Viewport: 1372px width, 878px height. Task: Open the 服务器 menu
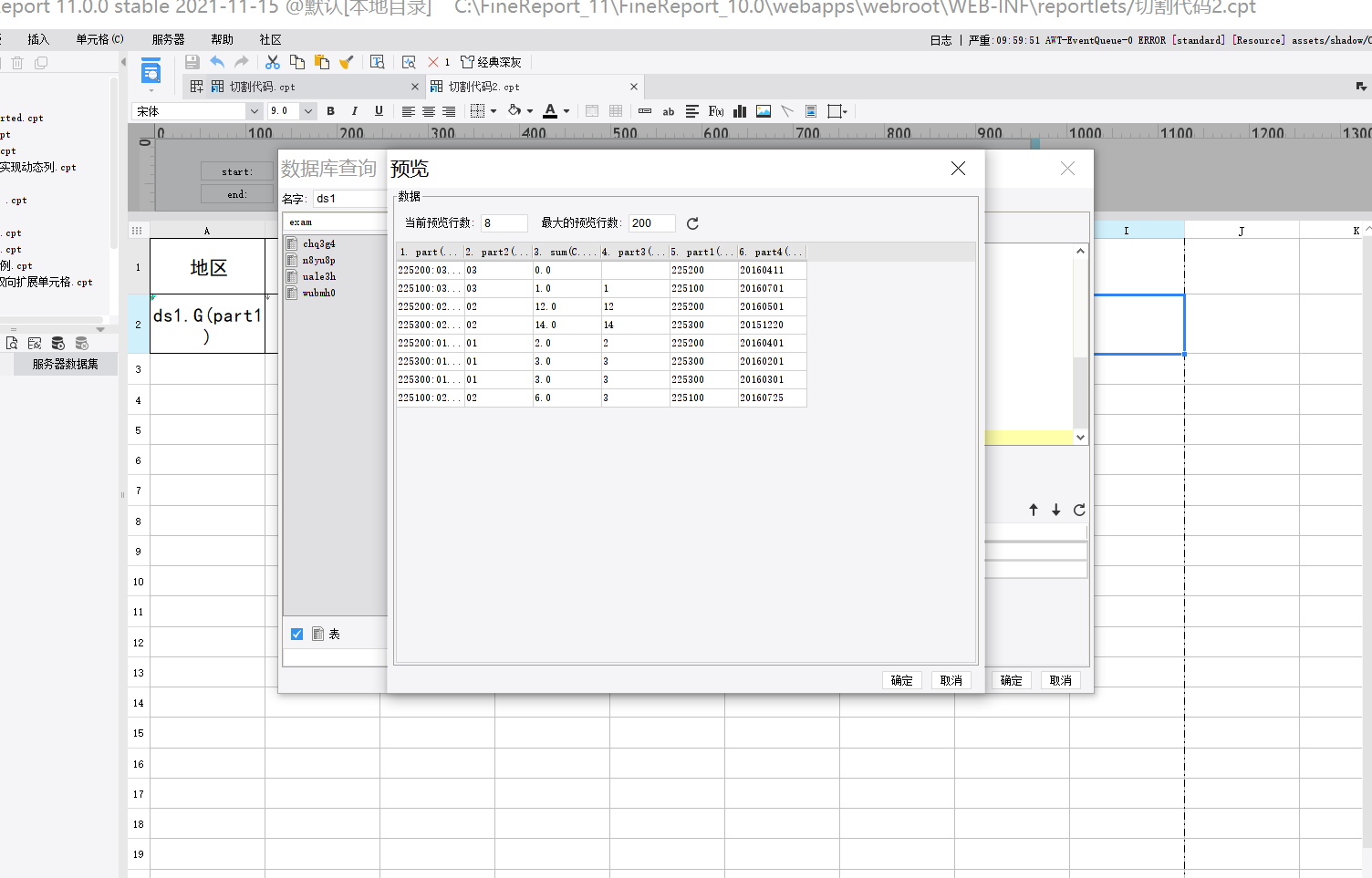coord(168,39)
